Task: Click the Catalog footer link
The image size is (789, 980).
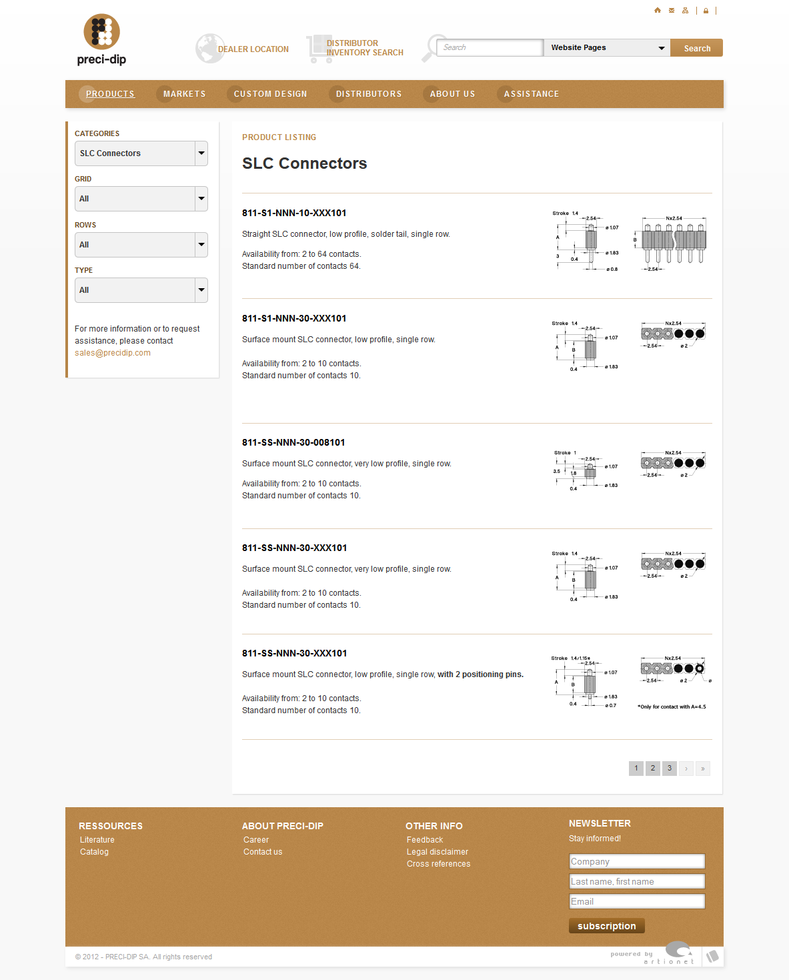Action: tap(94, 852)
